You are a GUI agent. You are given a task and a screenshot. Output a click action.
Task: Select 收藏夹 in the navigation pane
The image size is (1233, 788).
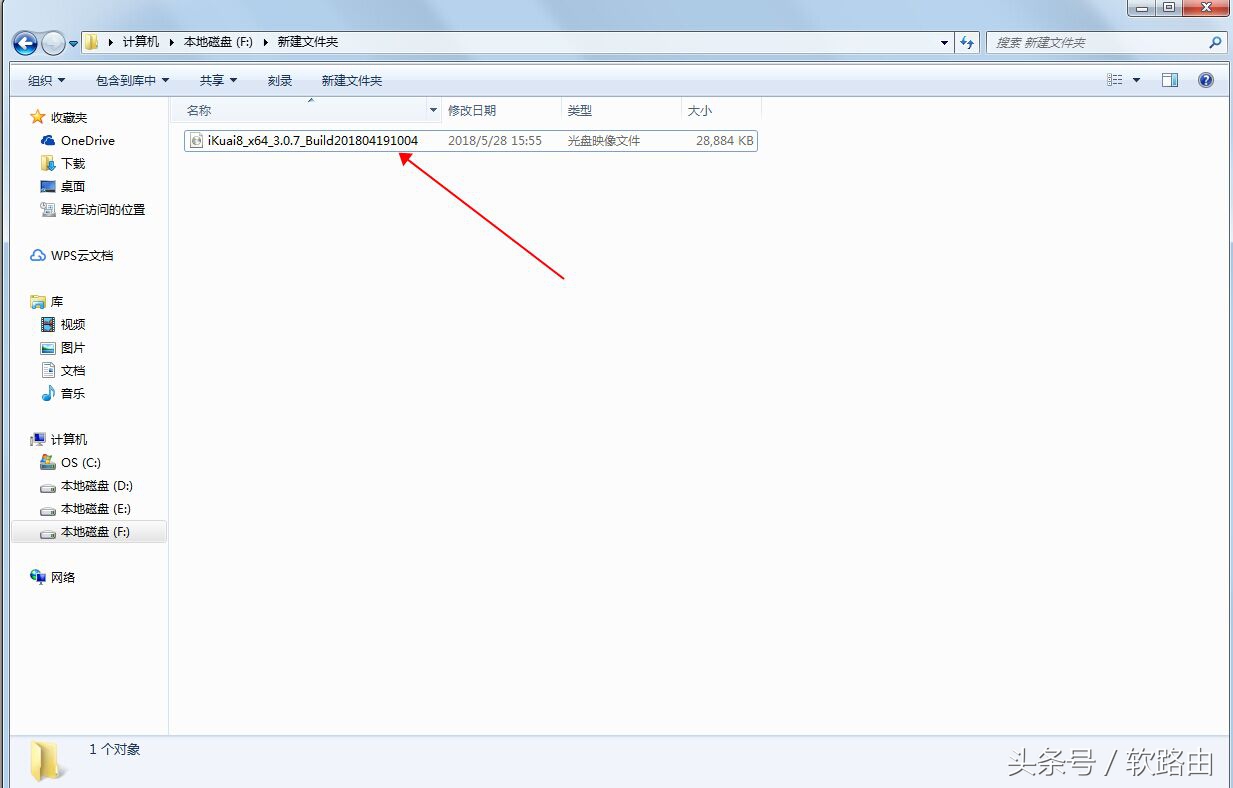coord(69,117)
